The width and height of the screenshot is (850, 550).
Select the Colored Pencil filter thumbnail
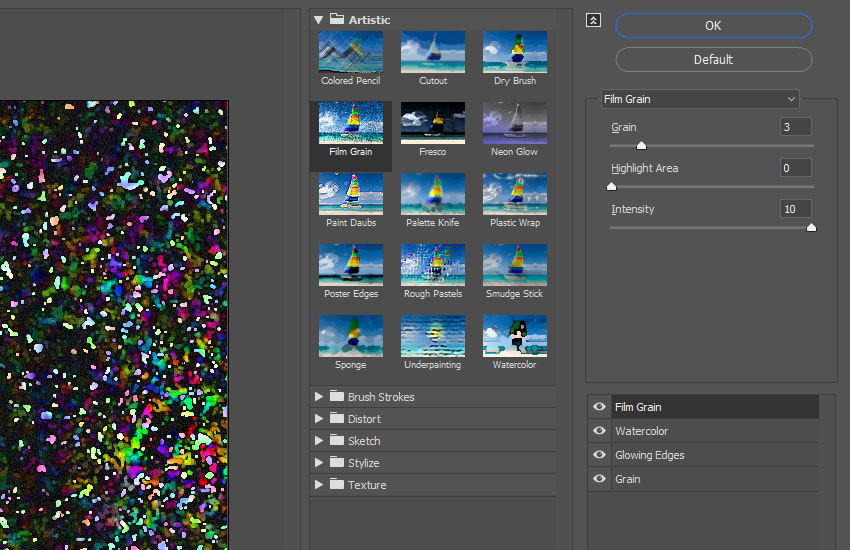click(x=351, y=52)
